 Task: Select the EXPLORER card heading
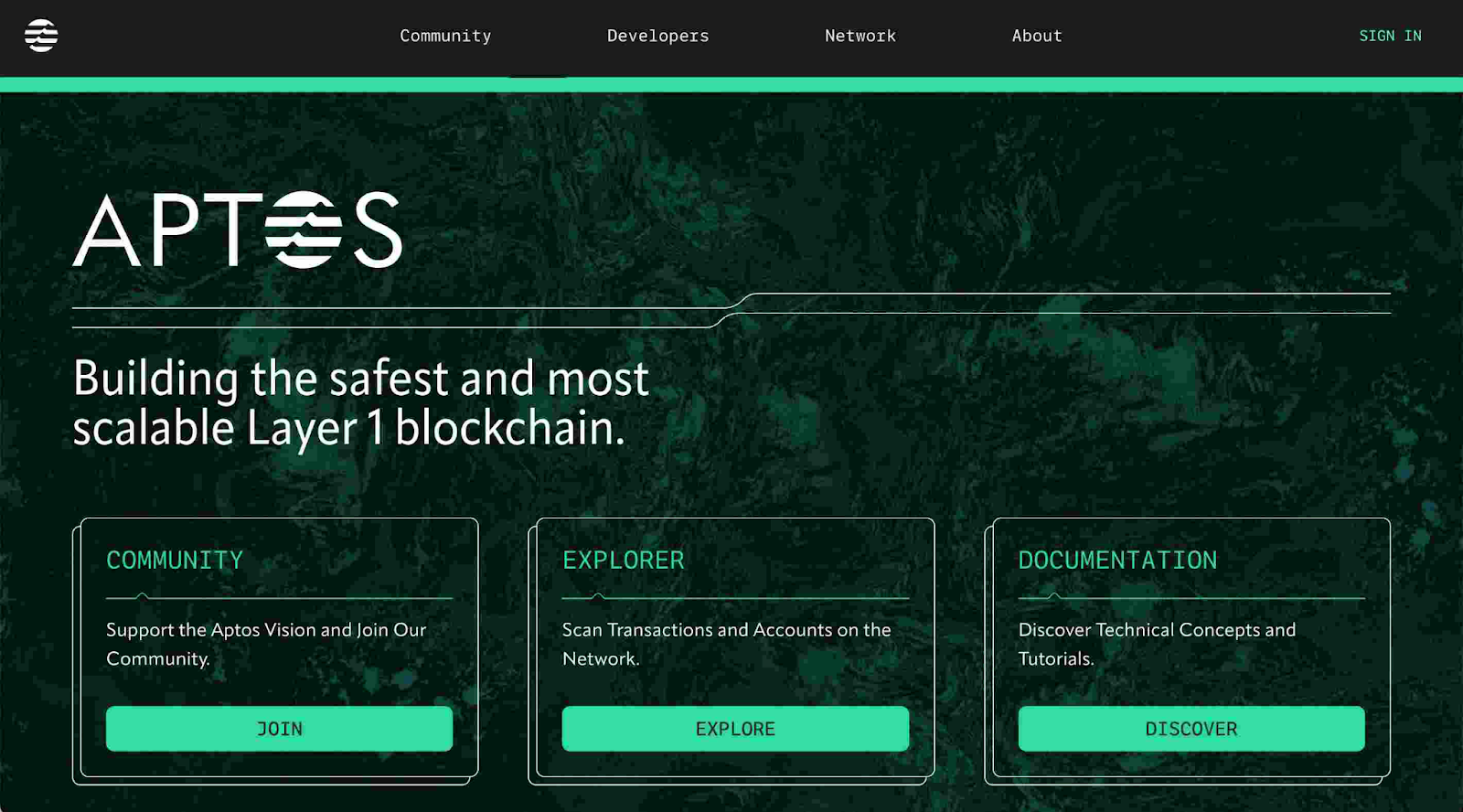click(x=624, y=560)
